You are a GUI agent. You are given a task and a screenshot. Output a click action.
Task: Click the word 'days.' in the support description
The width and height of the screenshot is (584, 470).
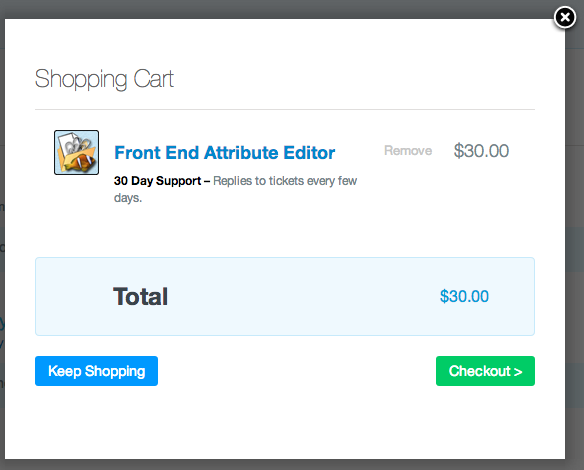pos(128,198)
